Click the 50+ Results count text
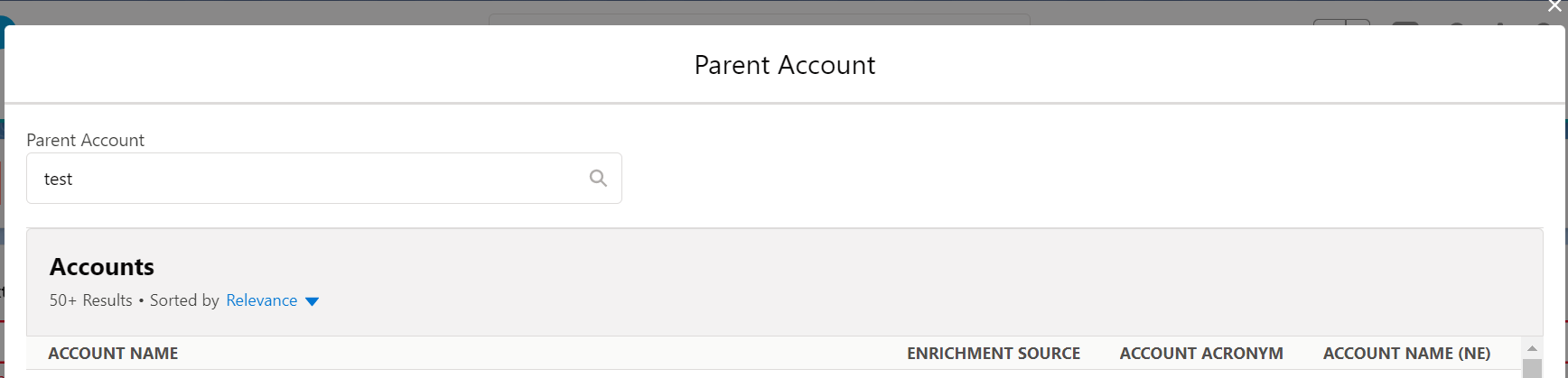 point(90,300)
